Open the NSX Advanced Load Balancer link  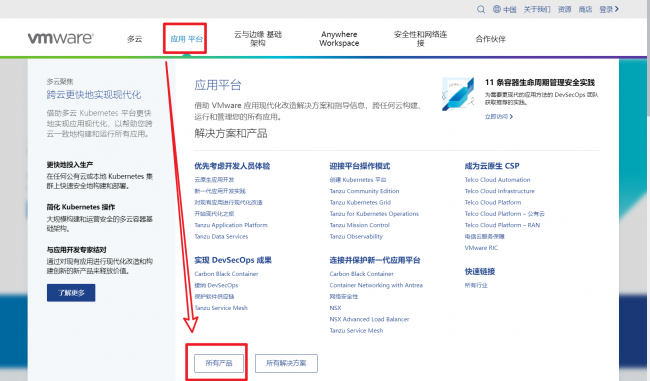369,319
